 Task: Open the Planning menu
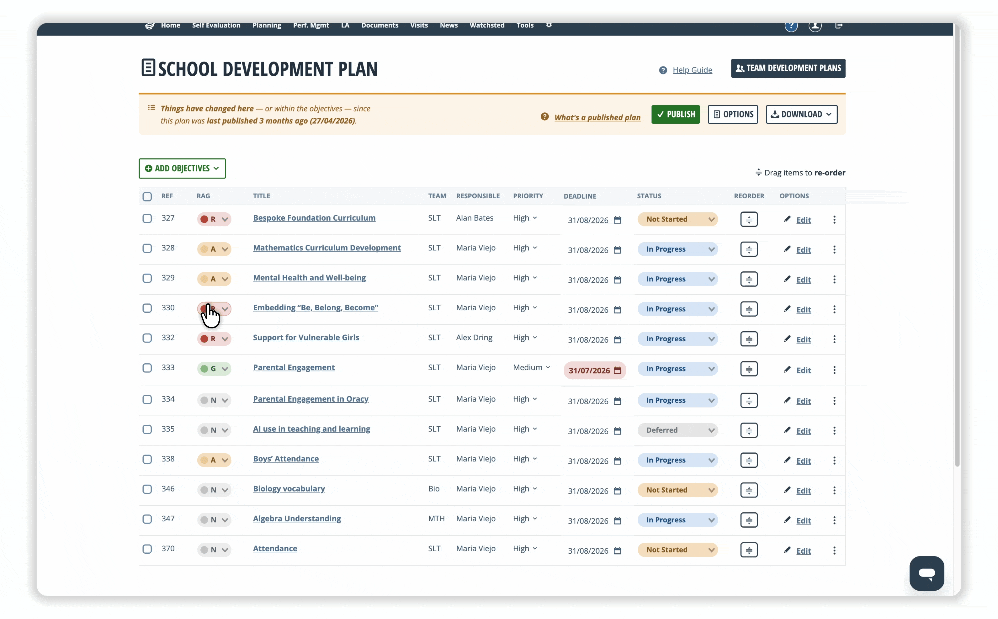coord(267,25)
